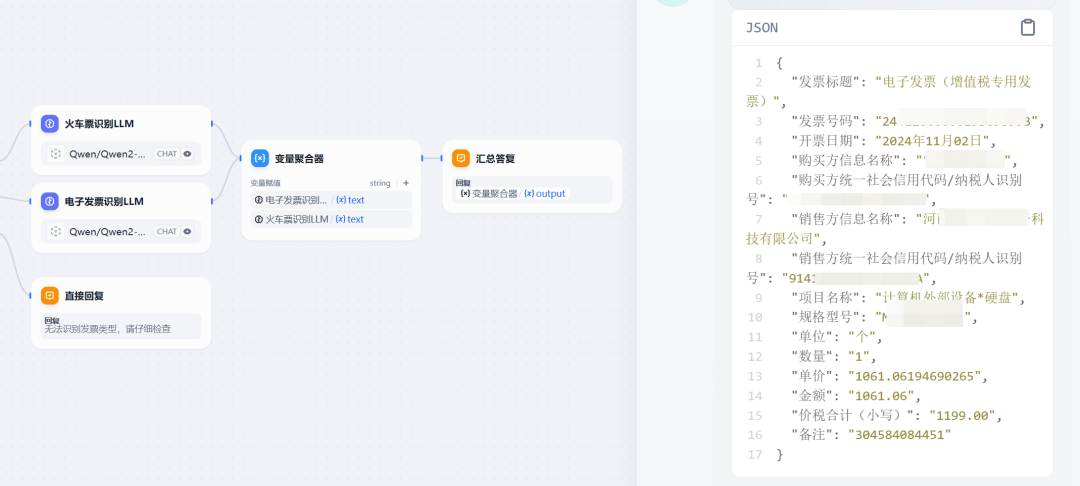This screenshot has height=486, width=1080.
Task: Select the 电子发票识别LLM node title
Action: click(104, 202)
